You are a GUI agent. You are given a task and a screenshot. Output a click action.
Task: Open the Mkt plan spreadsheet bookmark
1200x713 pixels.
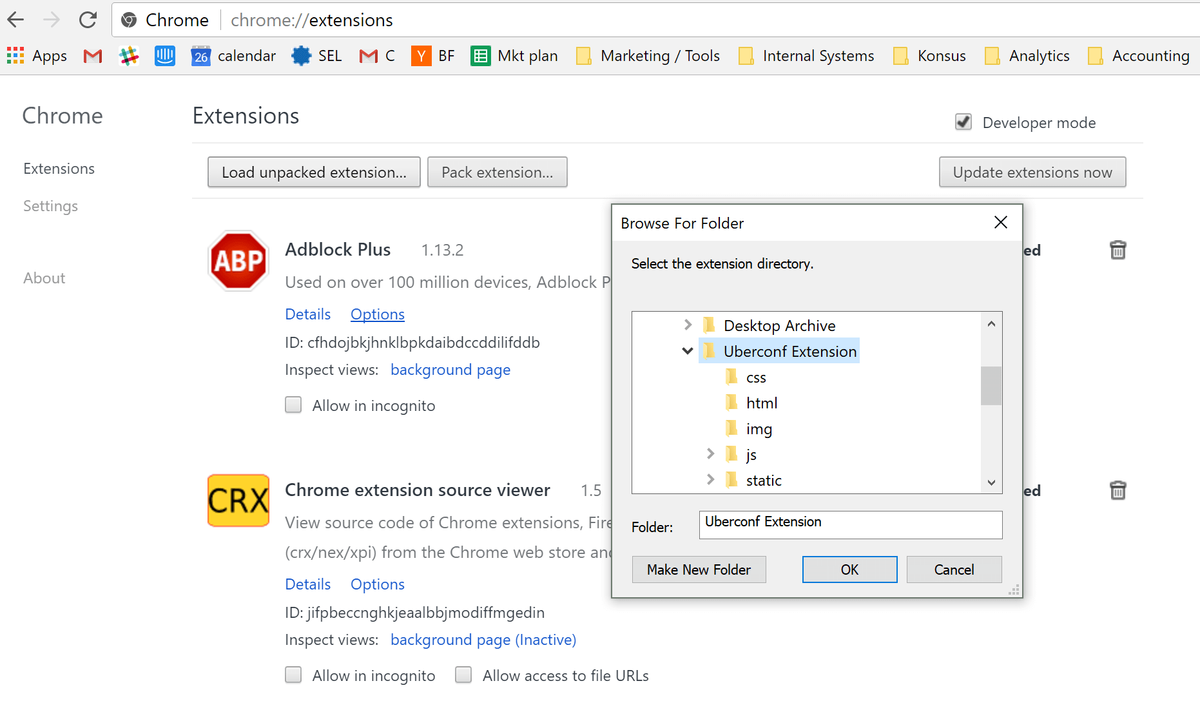tap(514, 56)
